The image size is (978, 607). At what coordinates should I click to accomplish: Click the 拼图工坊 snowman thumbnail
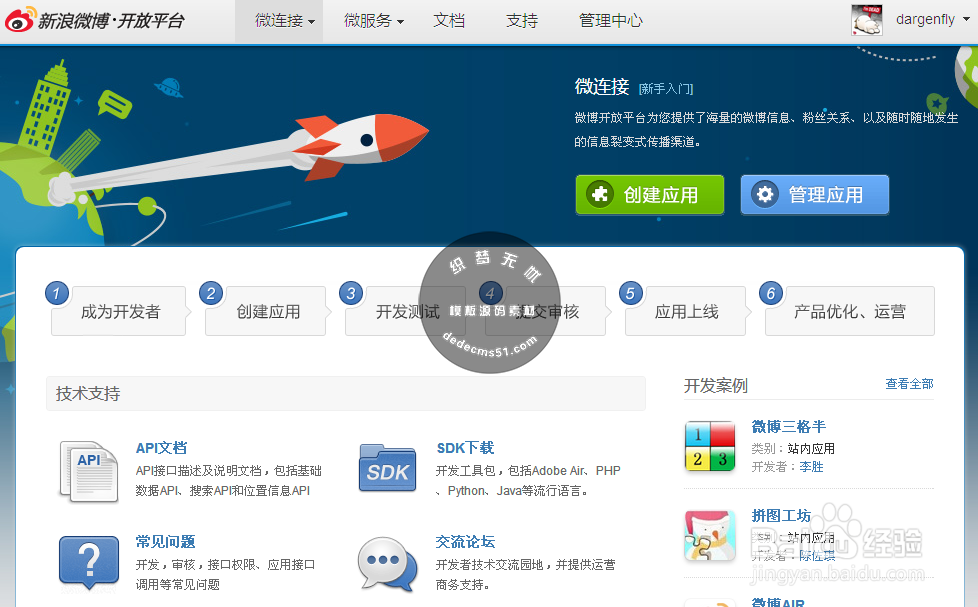tap(709, 535)
